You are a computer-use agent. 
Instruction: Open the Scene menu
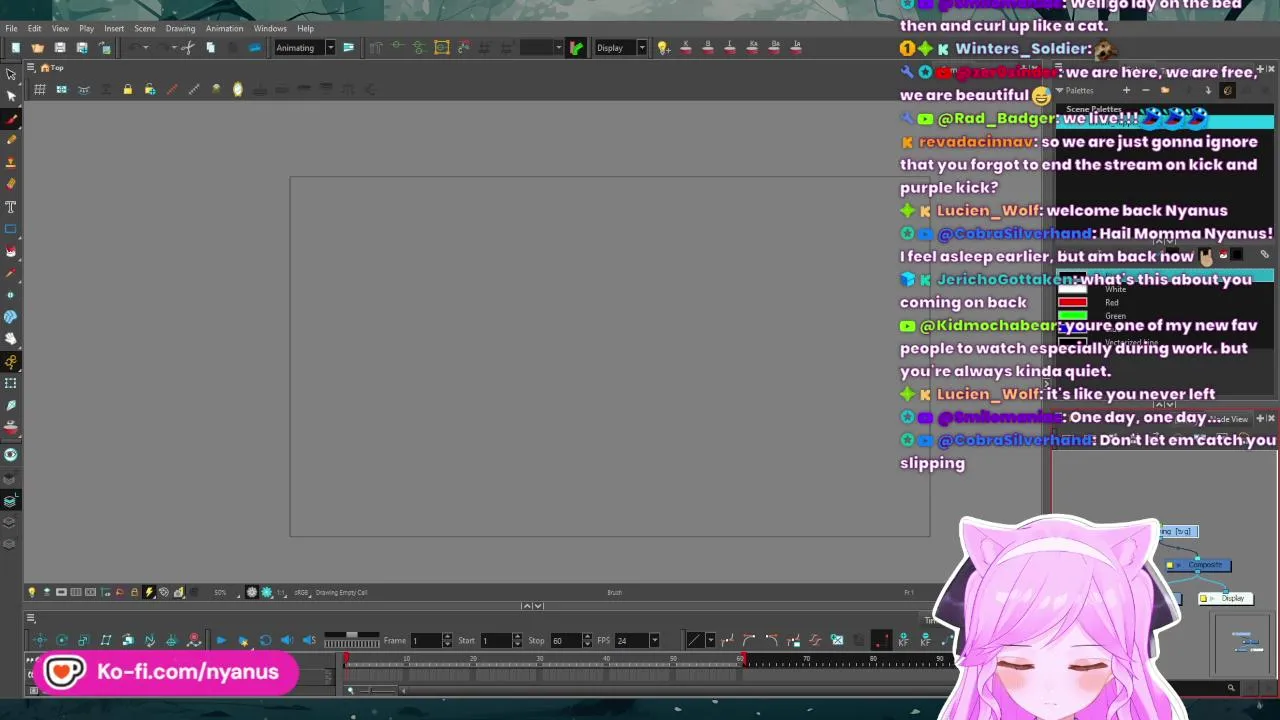coord(144,28)
